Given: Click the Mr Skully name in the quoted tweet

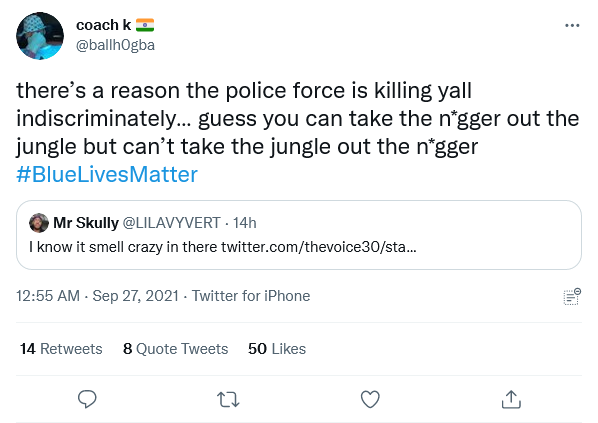Looking at the screenshot, I should click(86, 223).
